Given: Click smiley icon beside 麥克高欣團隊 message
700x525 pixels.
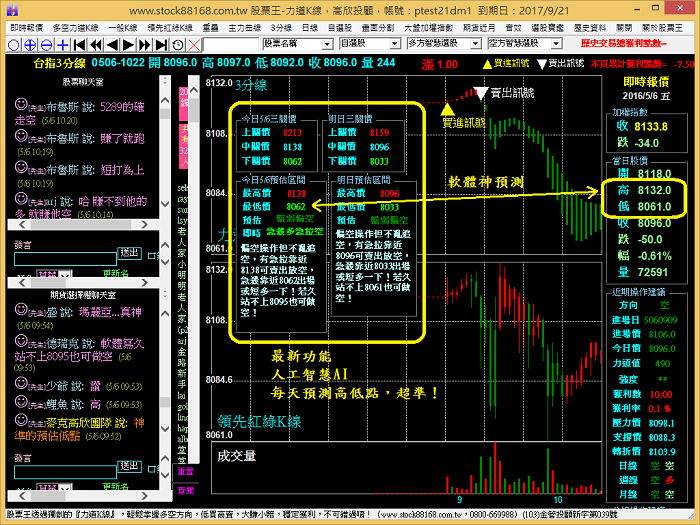Looking at the screenshot, I should (21, 420).
